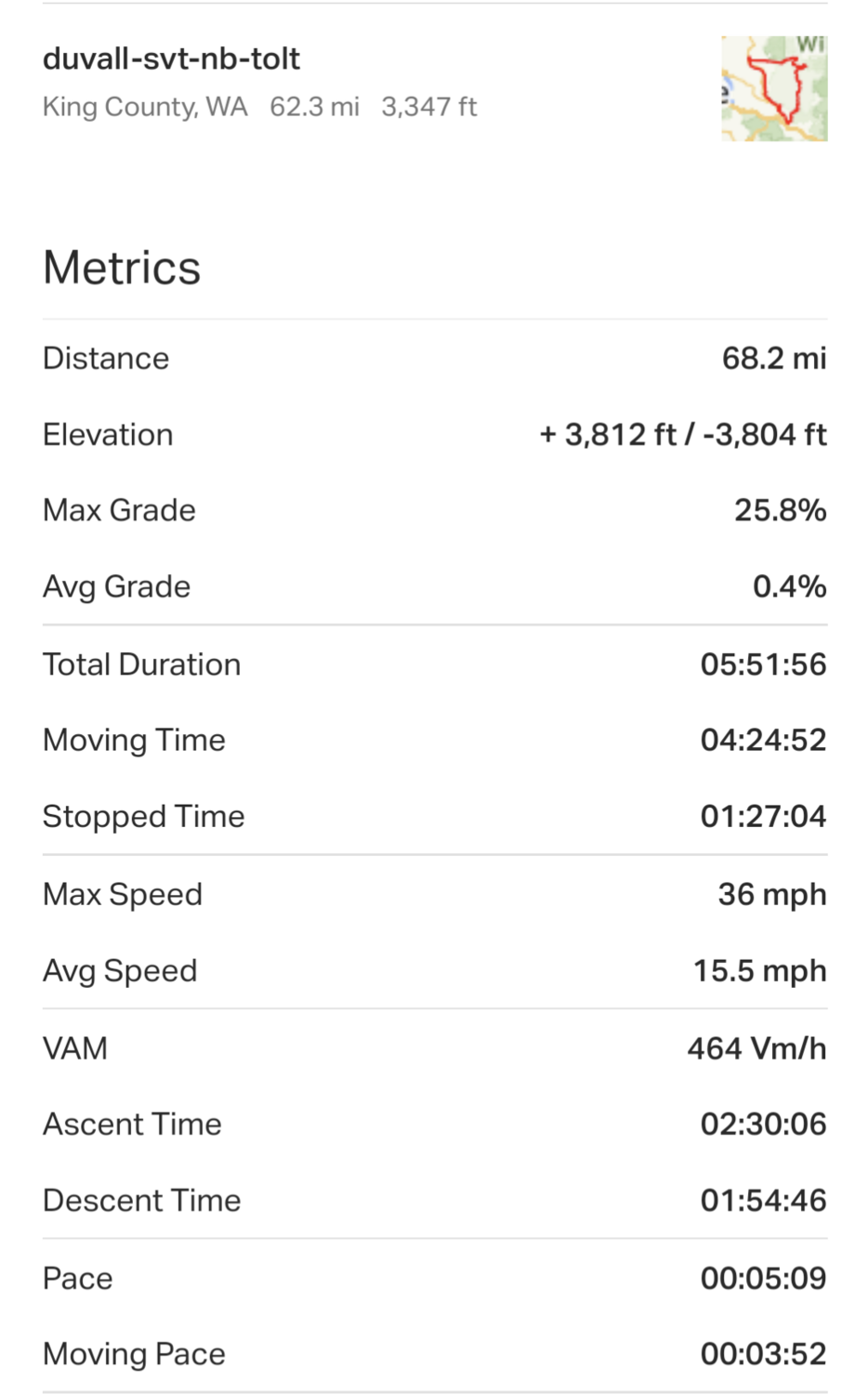Tap the Pace 00:05:09 value
This screenshot has height=1394, width=868.
coord(763,1279)
